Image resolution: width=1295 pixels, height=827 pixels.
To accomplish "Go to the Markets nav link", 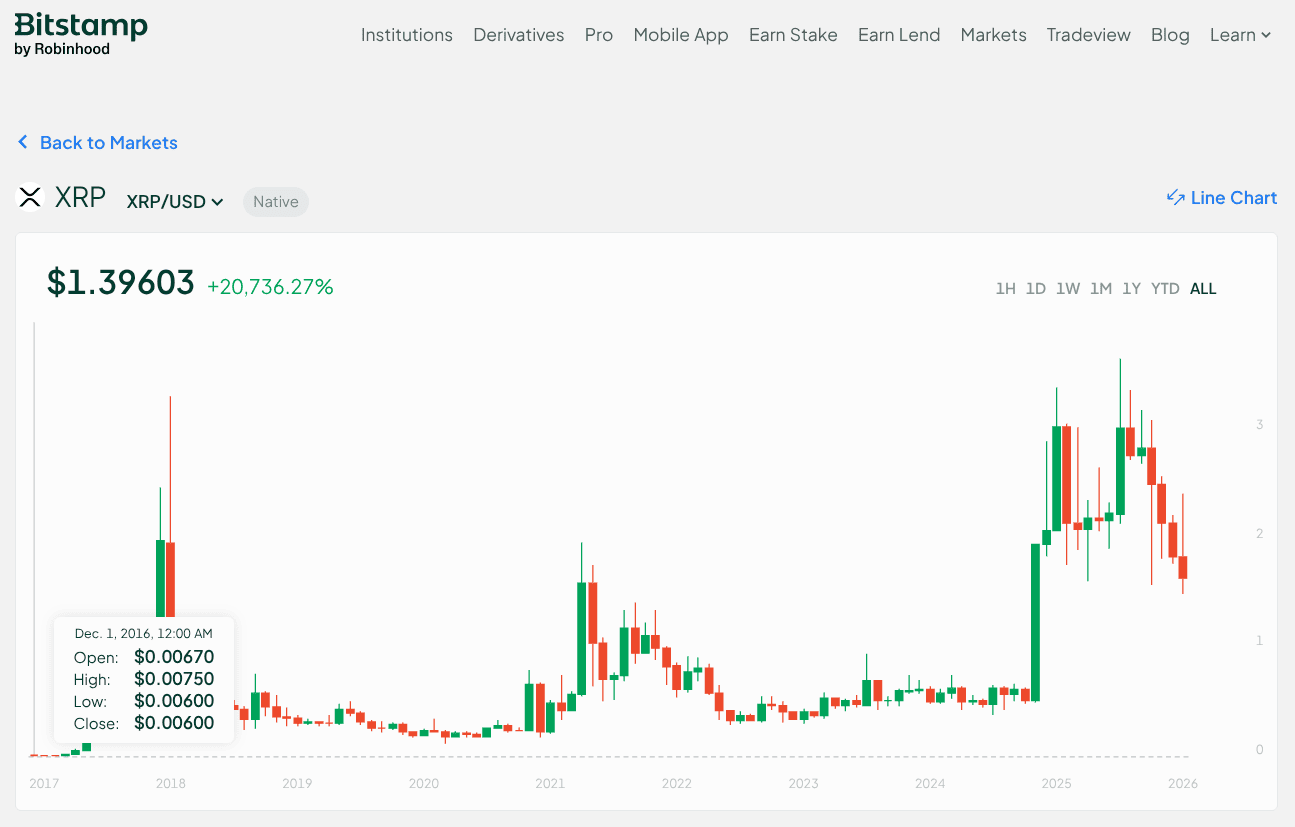I will (x=994, y=35).
